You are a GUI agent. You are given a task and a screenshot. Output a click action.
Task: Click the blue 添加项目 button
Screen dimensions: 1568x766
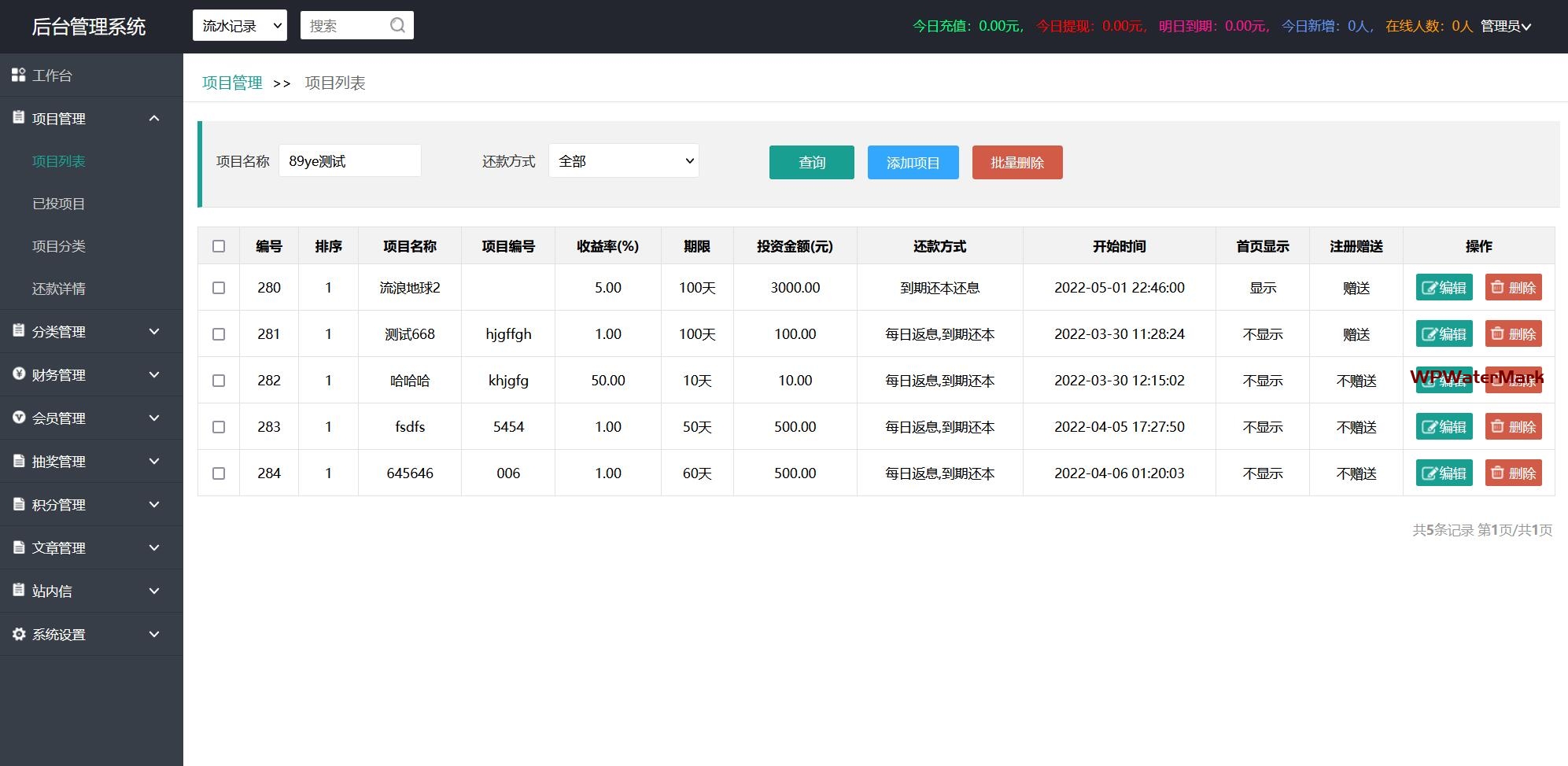[x=913, y=163]
